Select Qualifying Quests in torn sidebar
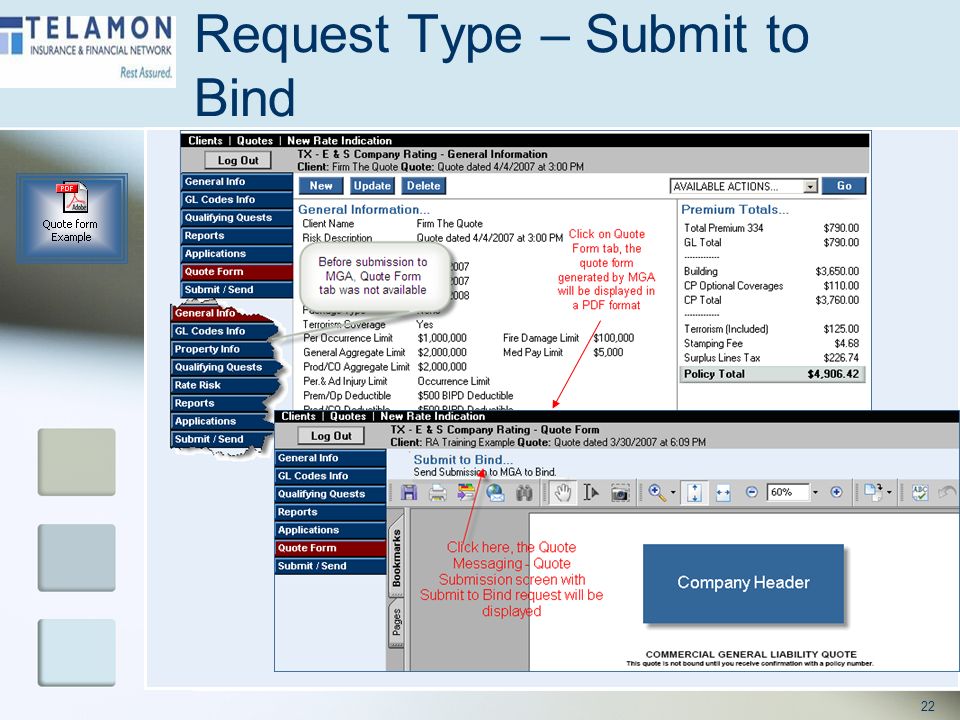This screenshot has width=960, height=720. tap(225, 367)
